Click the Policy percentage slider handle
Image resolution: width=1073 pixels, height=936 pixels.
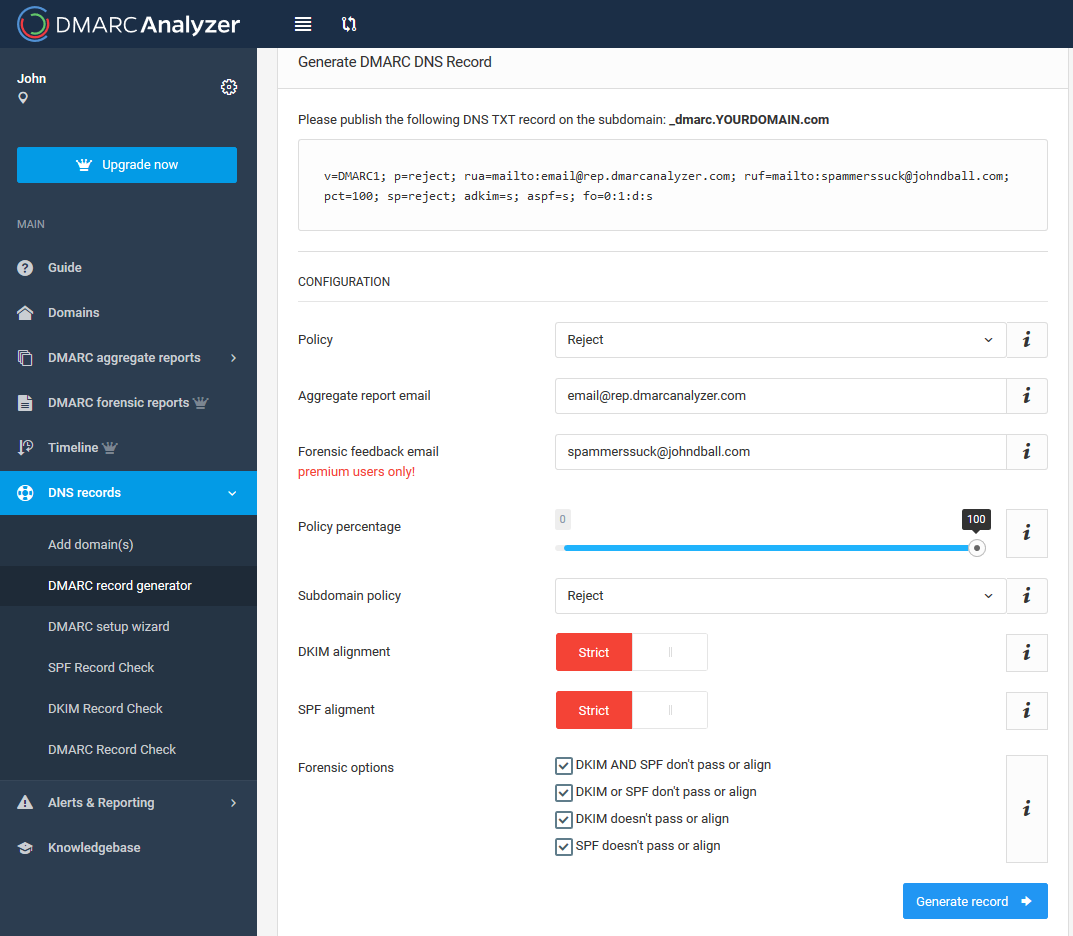tap(977, 548)
